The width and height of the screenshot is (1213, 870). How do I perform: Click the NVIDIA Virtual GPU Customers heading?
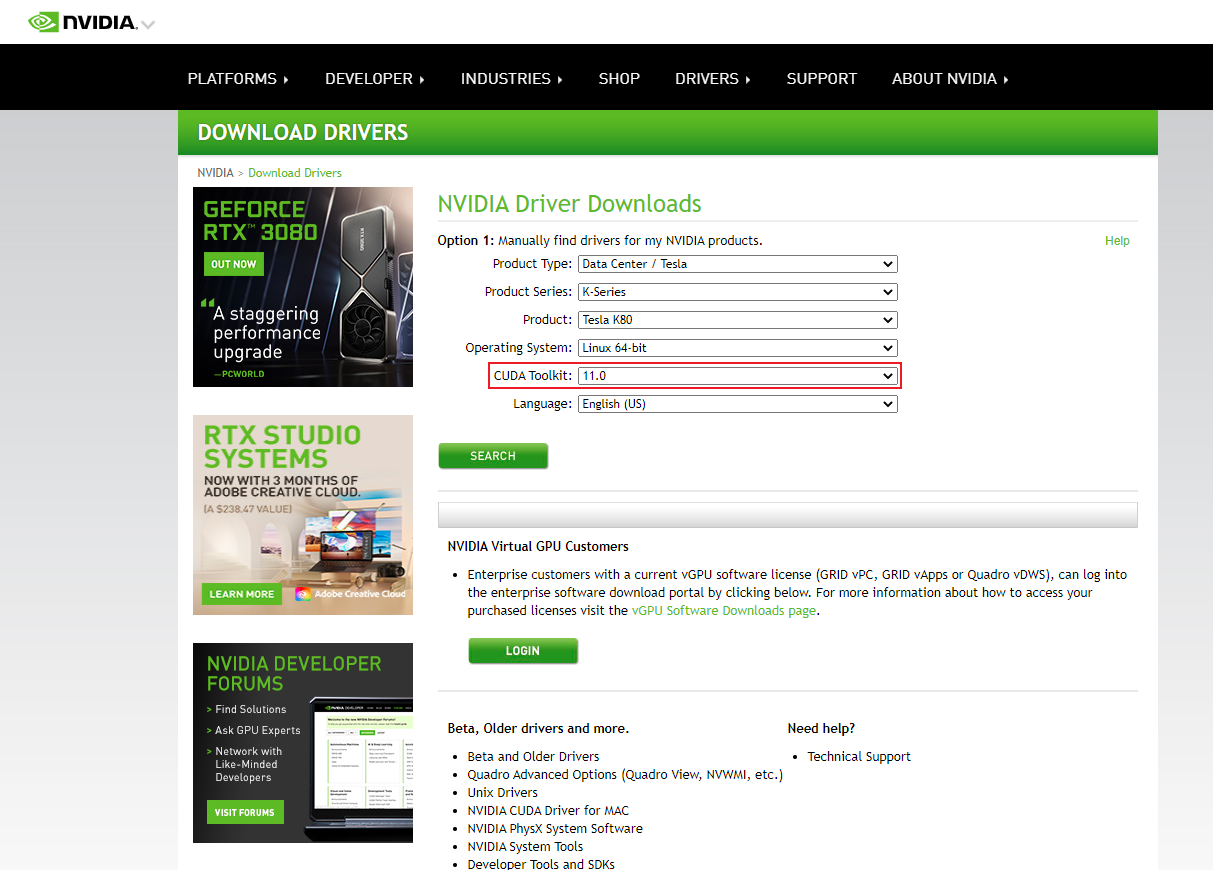click(x=538, y=547)
